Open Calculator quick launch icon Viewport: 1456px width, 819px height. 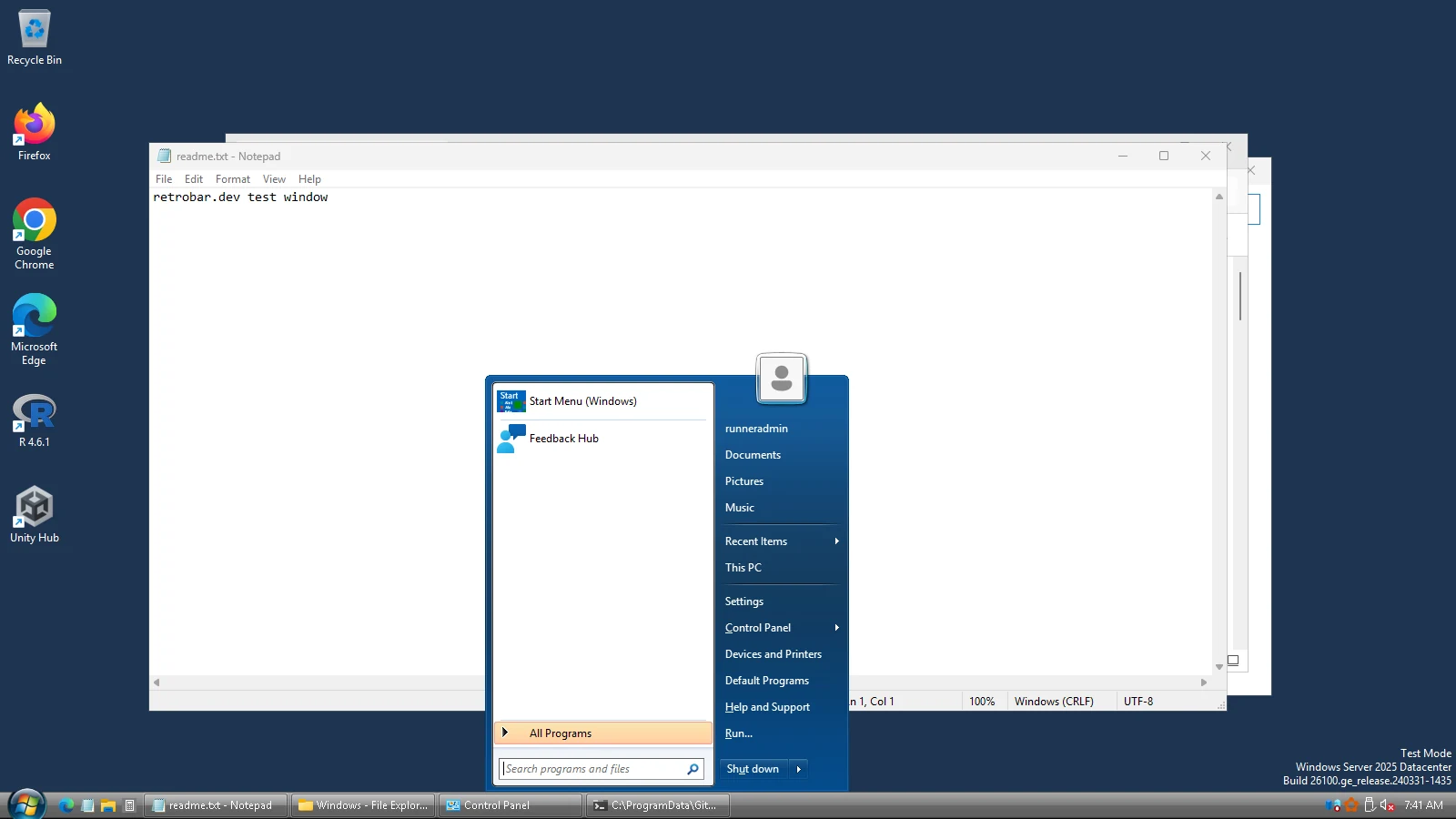pyautogui.click(x=129, y=805)
